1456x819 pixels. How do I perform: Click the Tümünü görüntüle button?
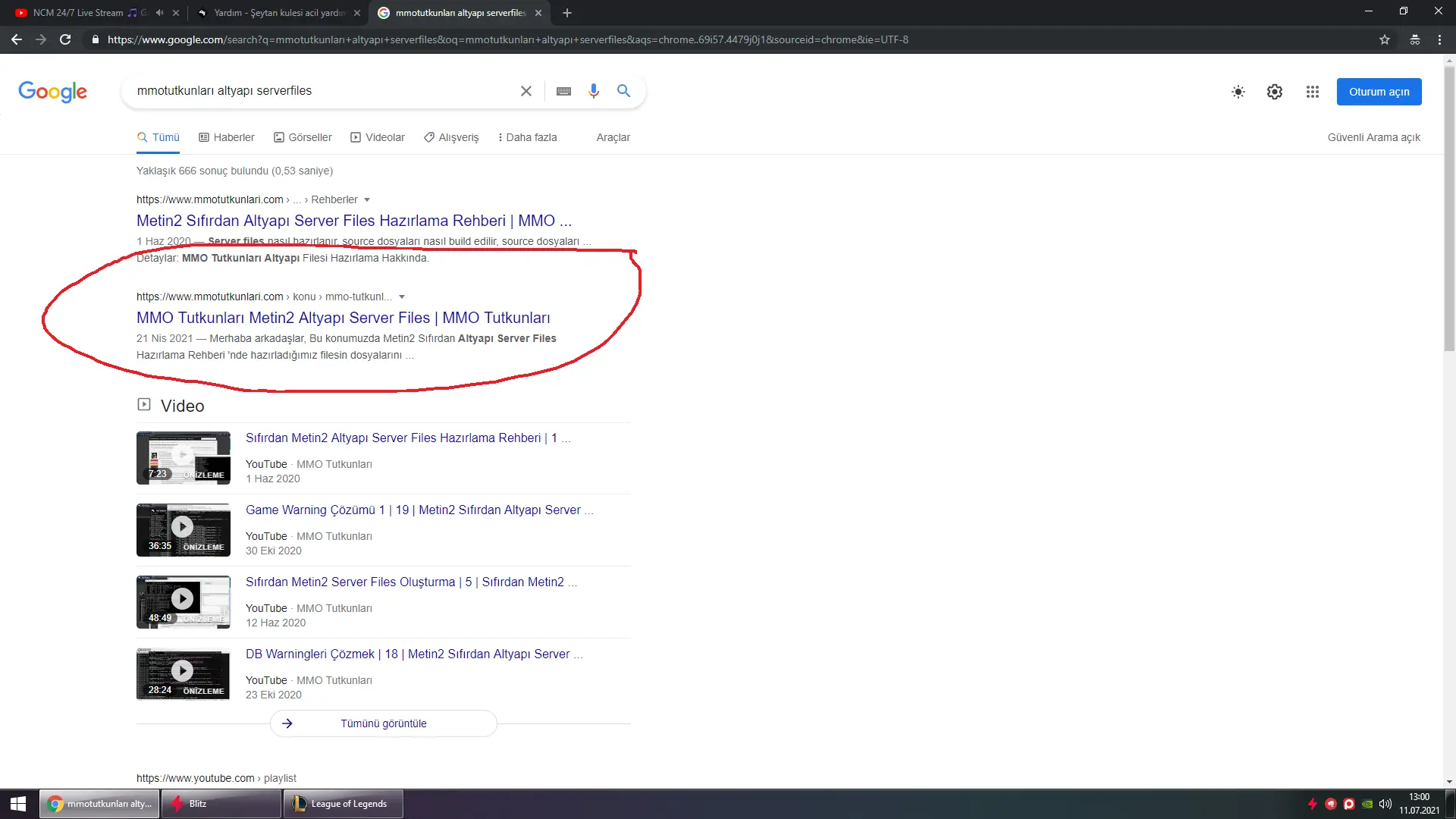(x=383, y=723)
